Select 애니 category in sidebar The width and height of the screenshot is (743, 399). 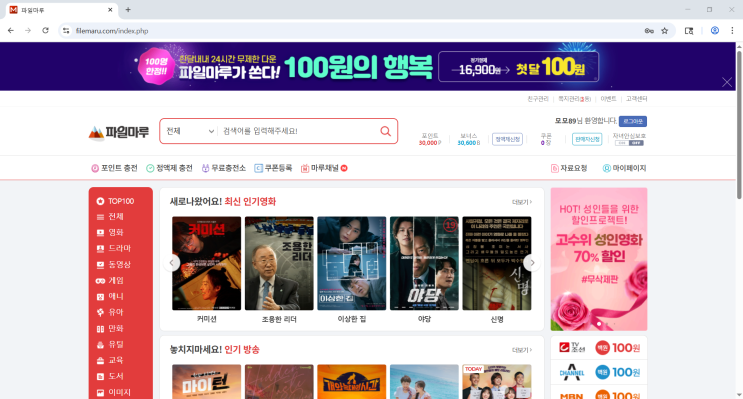[110, 297]
